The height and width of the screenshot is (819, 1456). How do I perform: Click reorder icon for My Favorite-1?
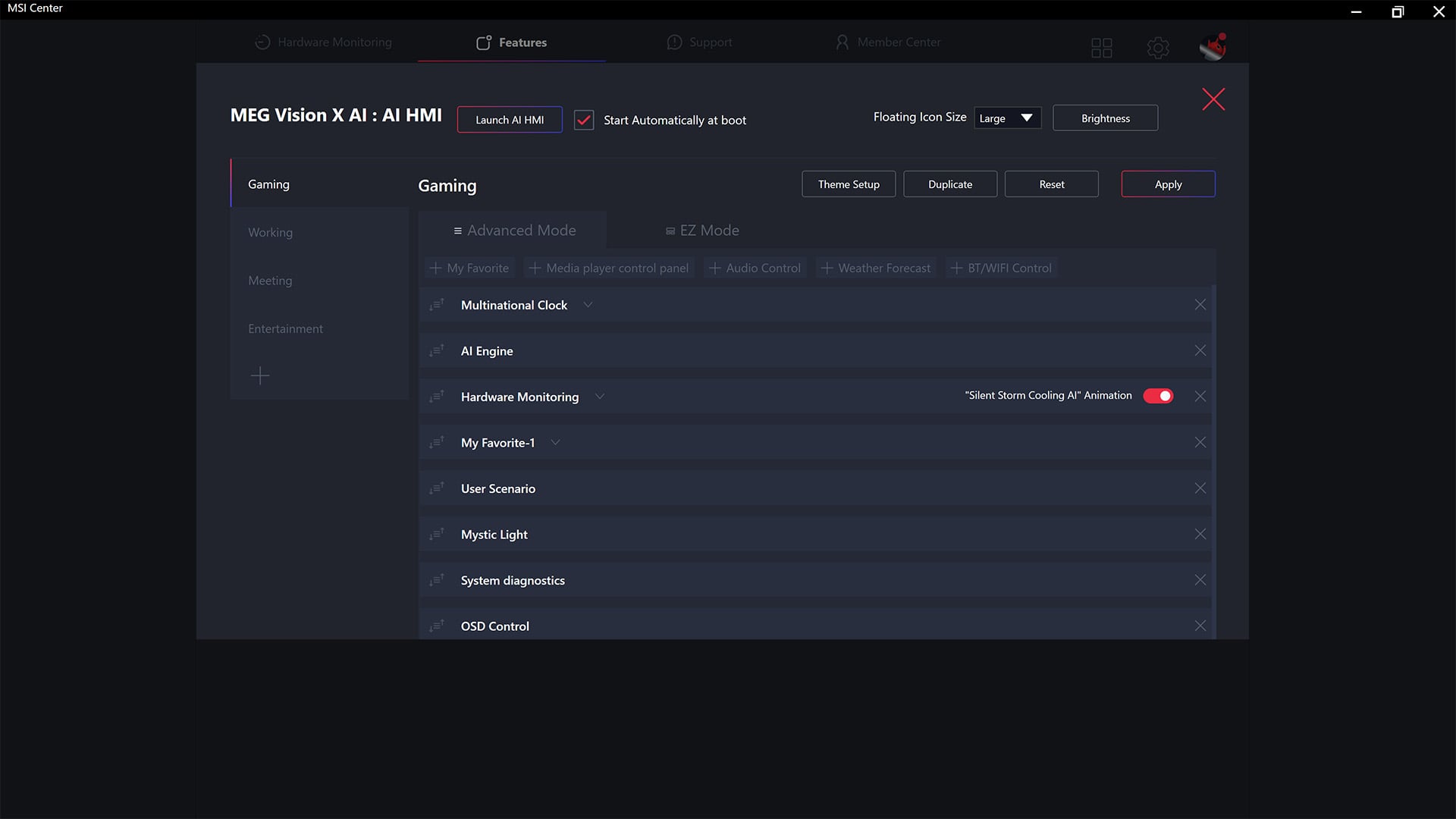[437, 442]
